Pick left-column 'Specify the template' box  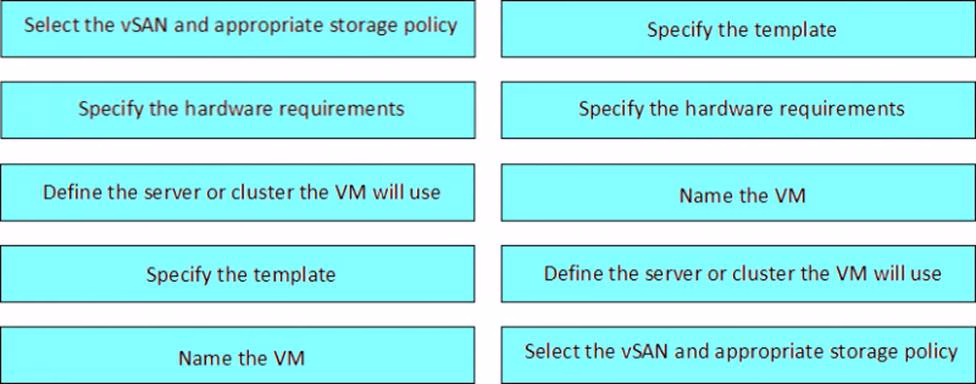pyautogui.click(x=238, y=274)
